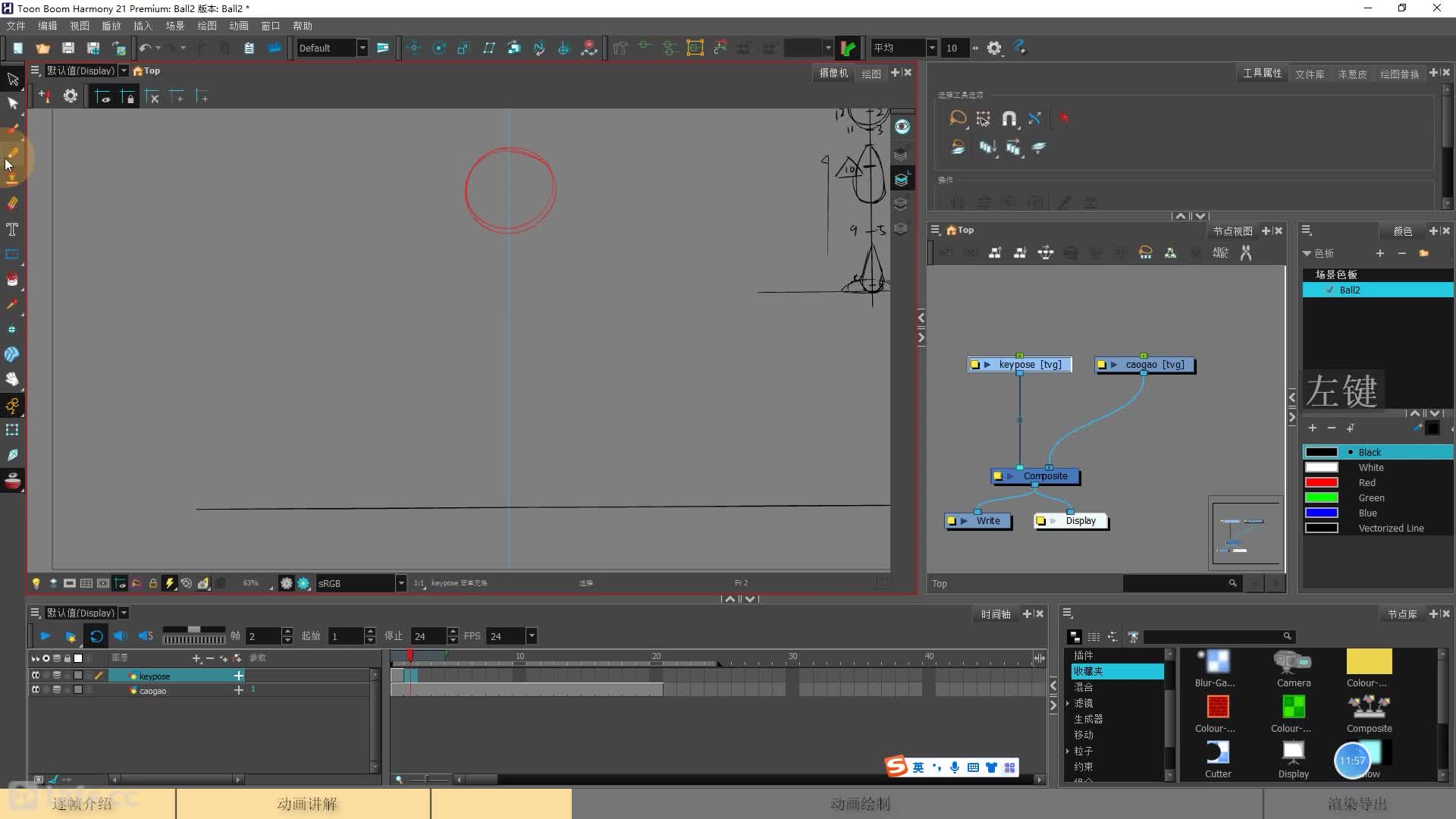Expand the 粒子 category in the node library

[x=1068, y=751]
